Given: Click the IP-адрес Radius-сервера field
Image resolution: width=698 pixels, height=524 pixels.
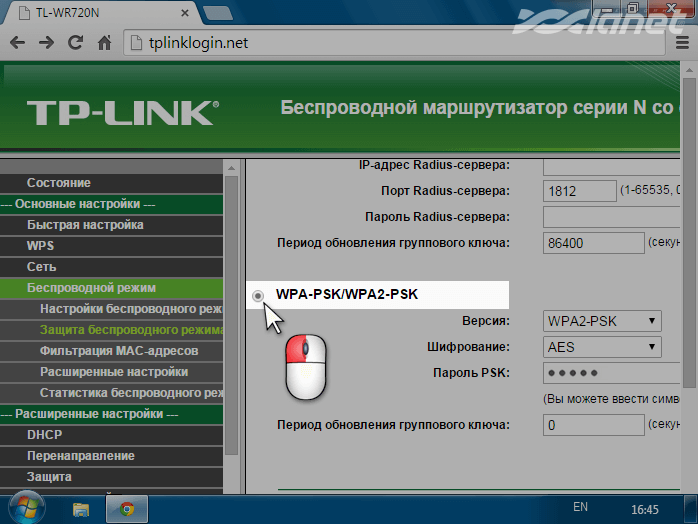Looking at the screenshot, I should [x=611, y=167].
